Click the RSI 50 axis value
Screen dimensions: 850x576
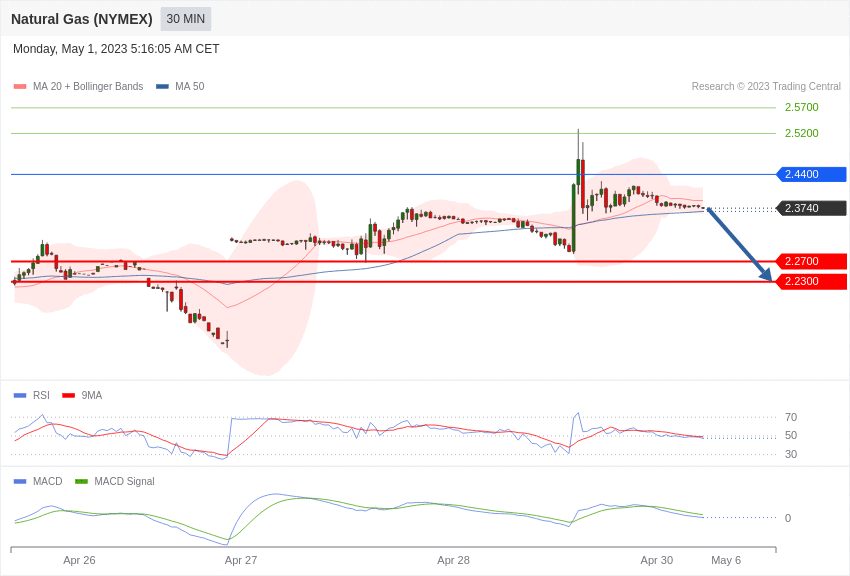tap(791, 435)
